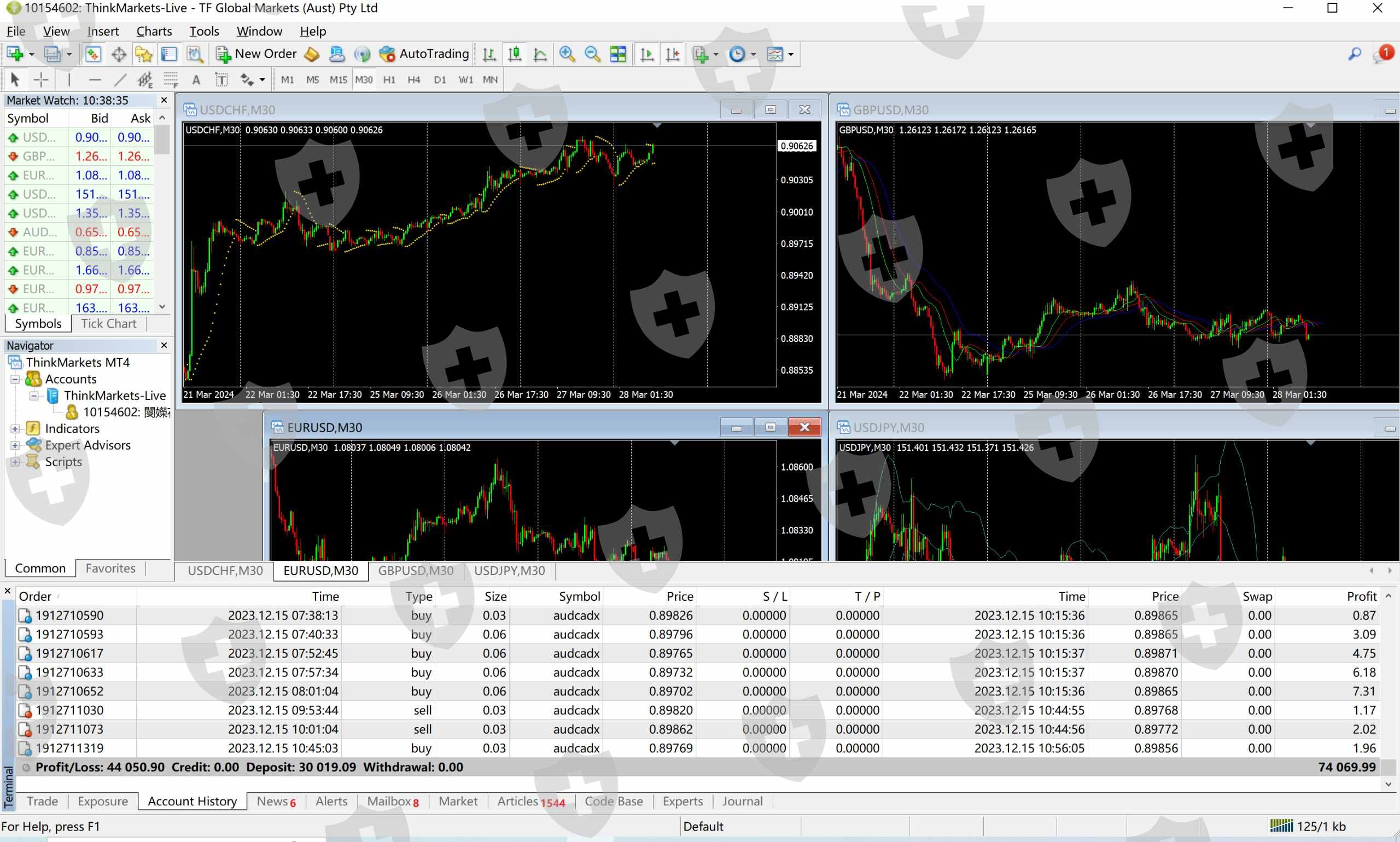Select the text label 'A' tool
1400x842 pixels.
196,80
